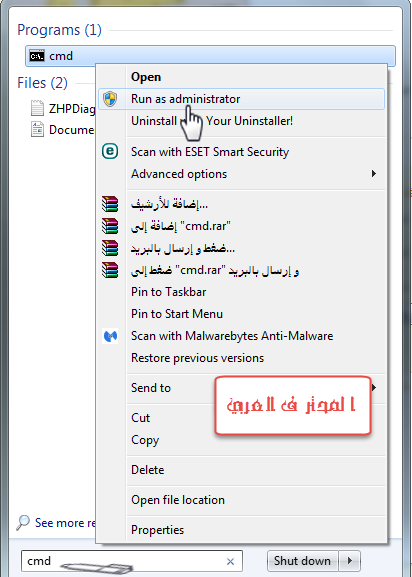
Task: Click the WinRAR icon next to the first "cmd.rar" entry
Action: 110,226
